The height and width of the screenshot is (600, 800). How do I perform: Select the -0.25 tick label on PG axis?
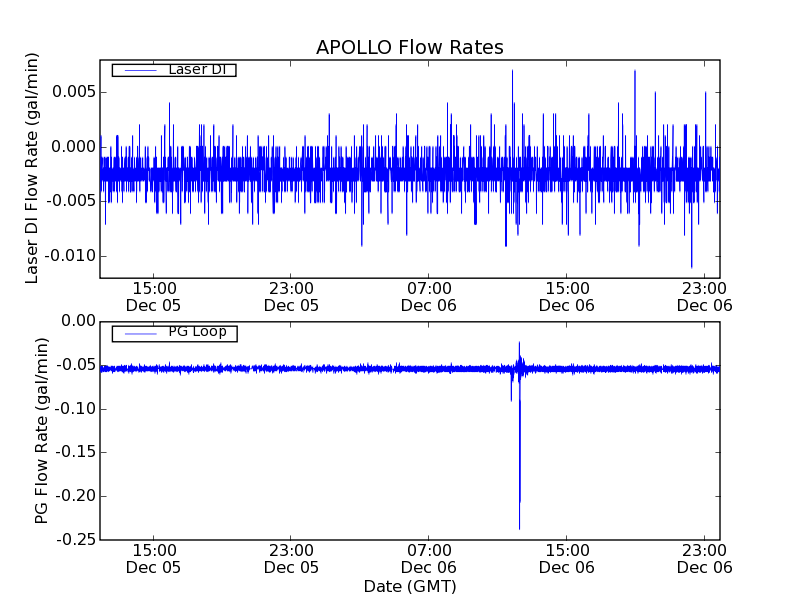tap(76, 539)
